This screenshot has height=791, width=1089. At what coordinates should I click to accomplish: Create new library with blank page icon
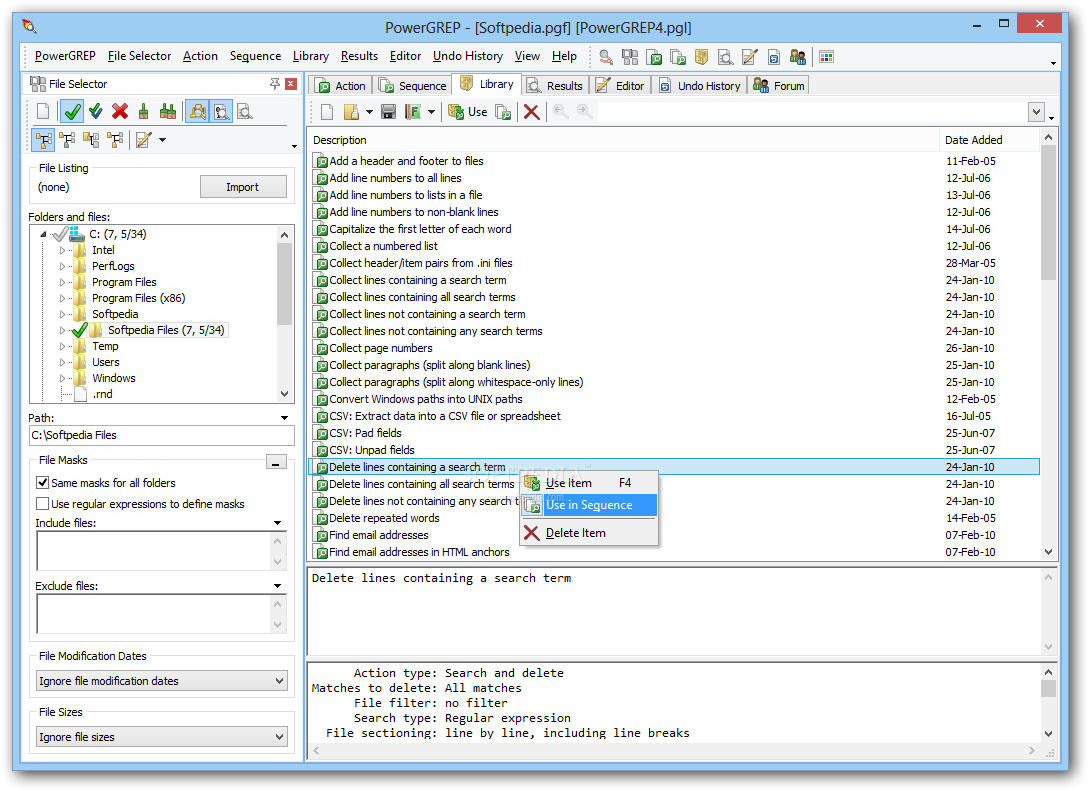(327, 112)
